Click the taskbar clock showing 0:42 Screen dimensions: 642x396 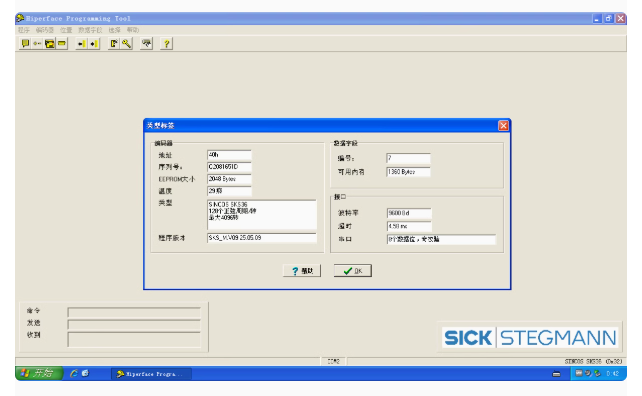(613, 373)
